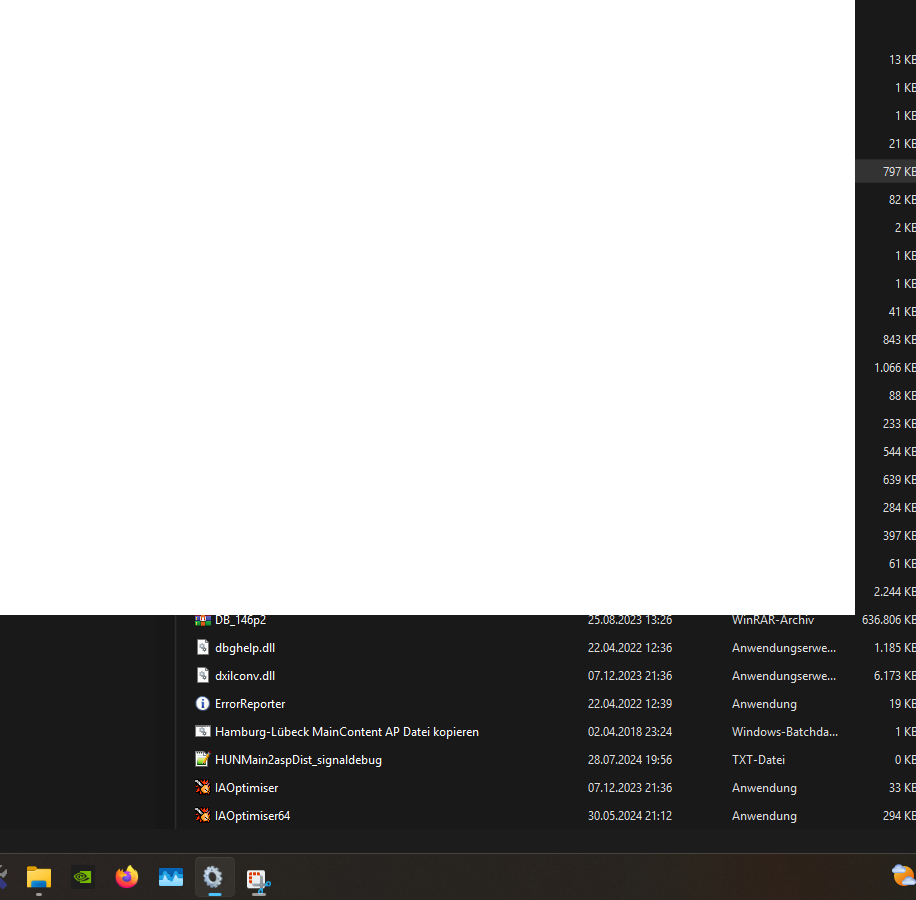The width and height of the screenshot is (916, 900).
Task: Click the 843 KB size value
Action: (899, 340)
